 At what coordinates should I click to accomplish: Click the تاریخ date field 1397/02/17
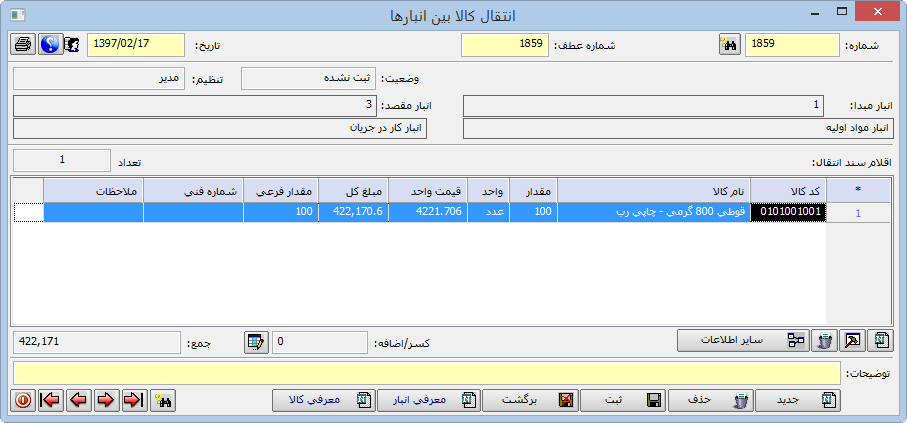click(137, 45)
